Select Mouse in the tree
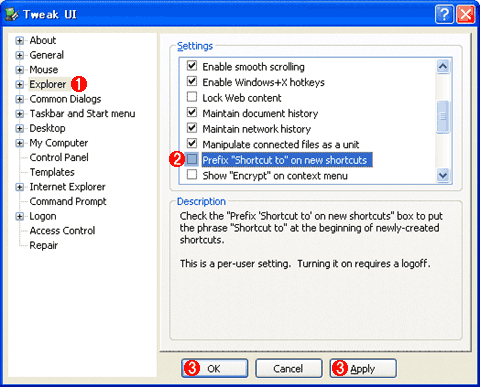The width and height of the screenshot is (480, 387). click(x=44, y=70)
